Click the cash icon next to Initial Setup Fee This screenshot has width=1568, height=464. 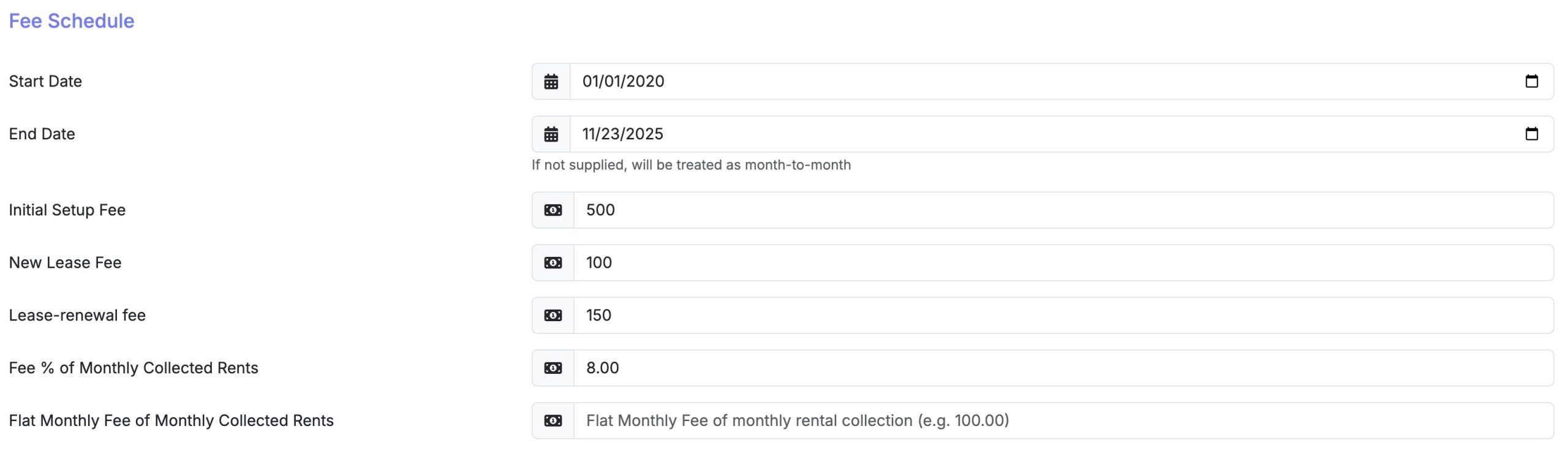coord(552,210)
